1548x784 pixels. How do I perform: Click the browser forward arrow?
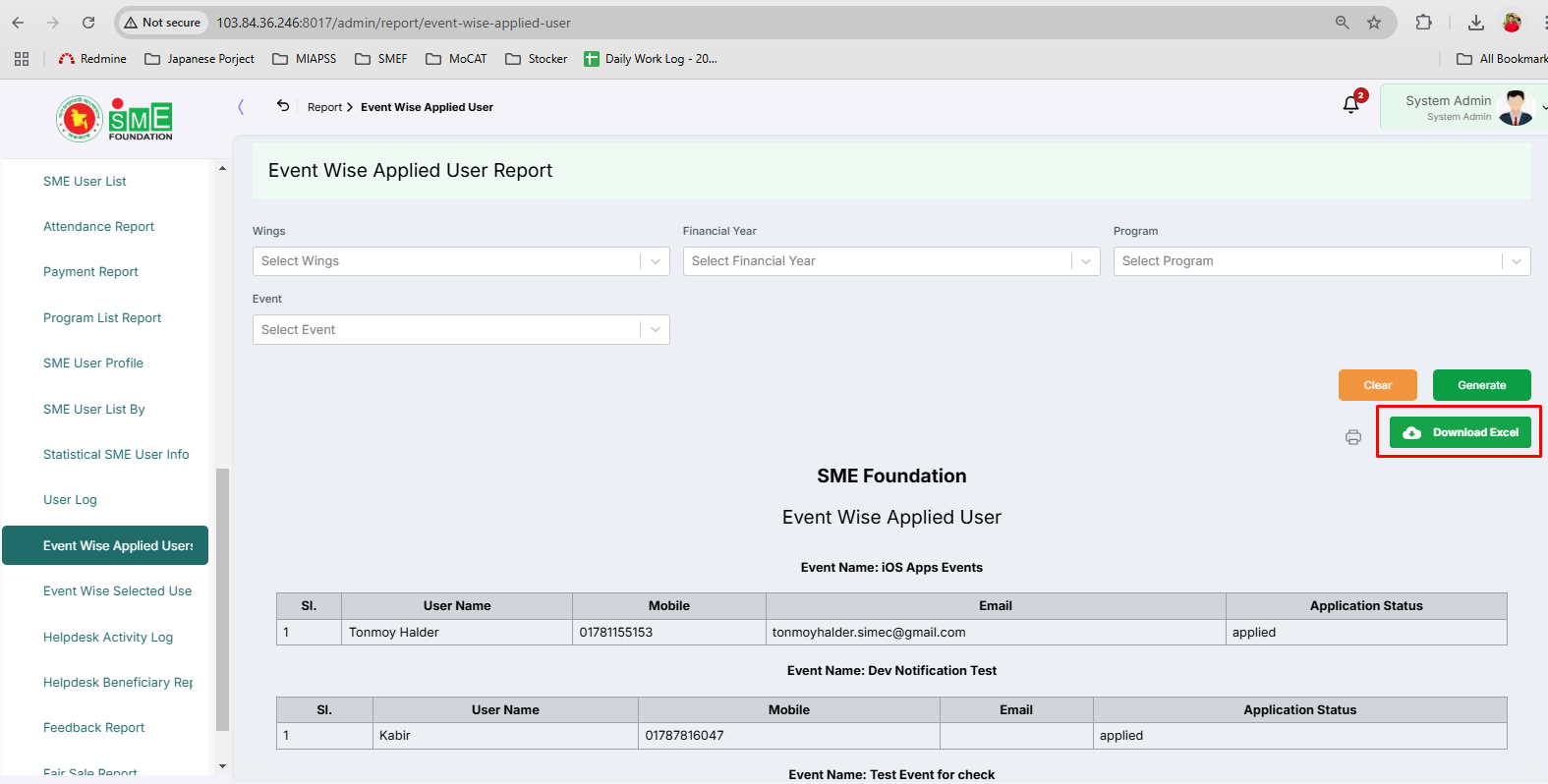click(53, 23)
